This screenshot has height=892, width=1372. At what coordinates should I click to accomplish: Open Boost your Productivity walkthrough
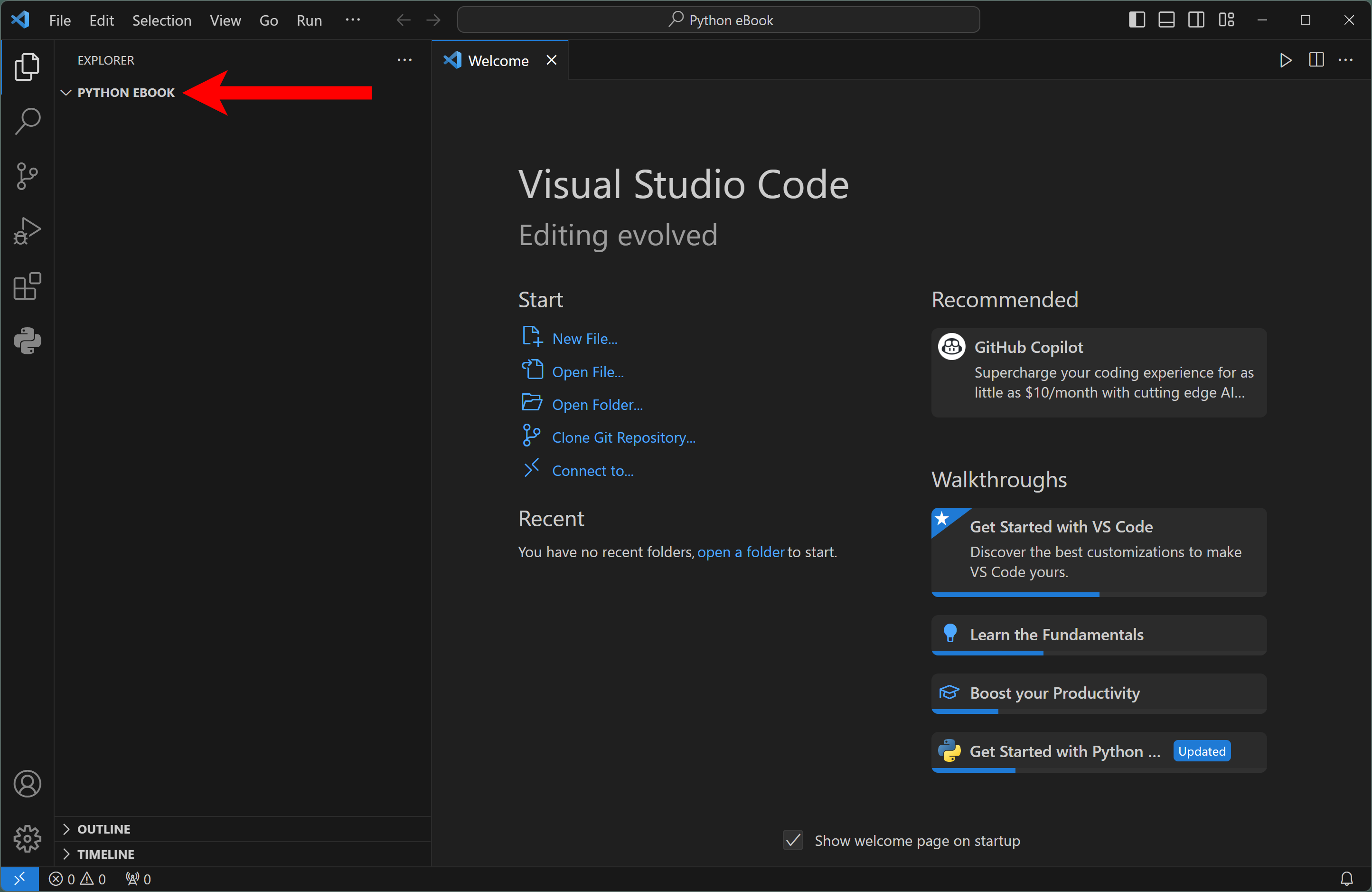pyautogui.click(x=1099, y=693)
